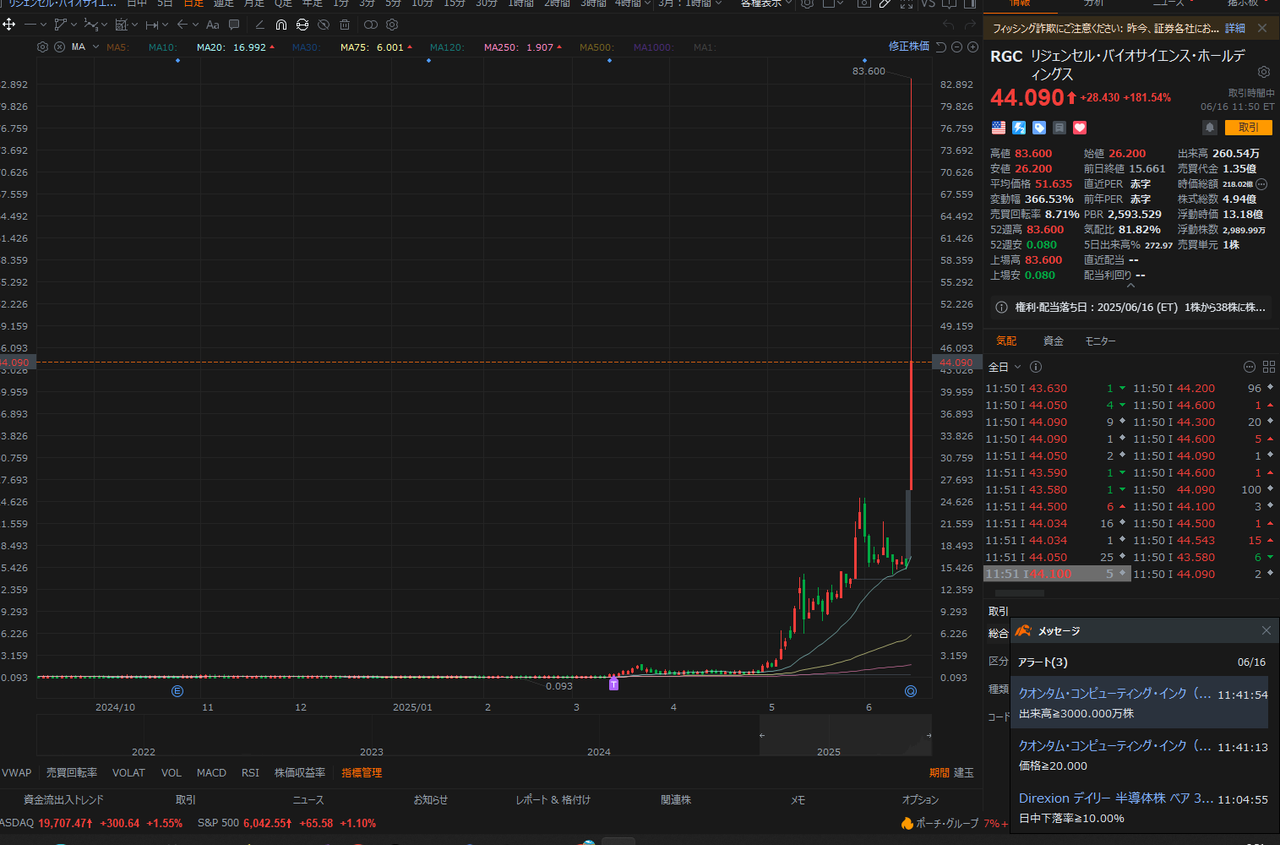Toggle hide drawings eye icon
1280x845 pixels.
(323, 24)
